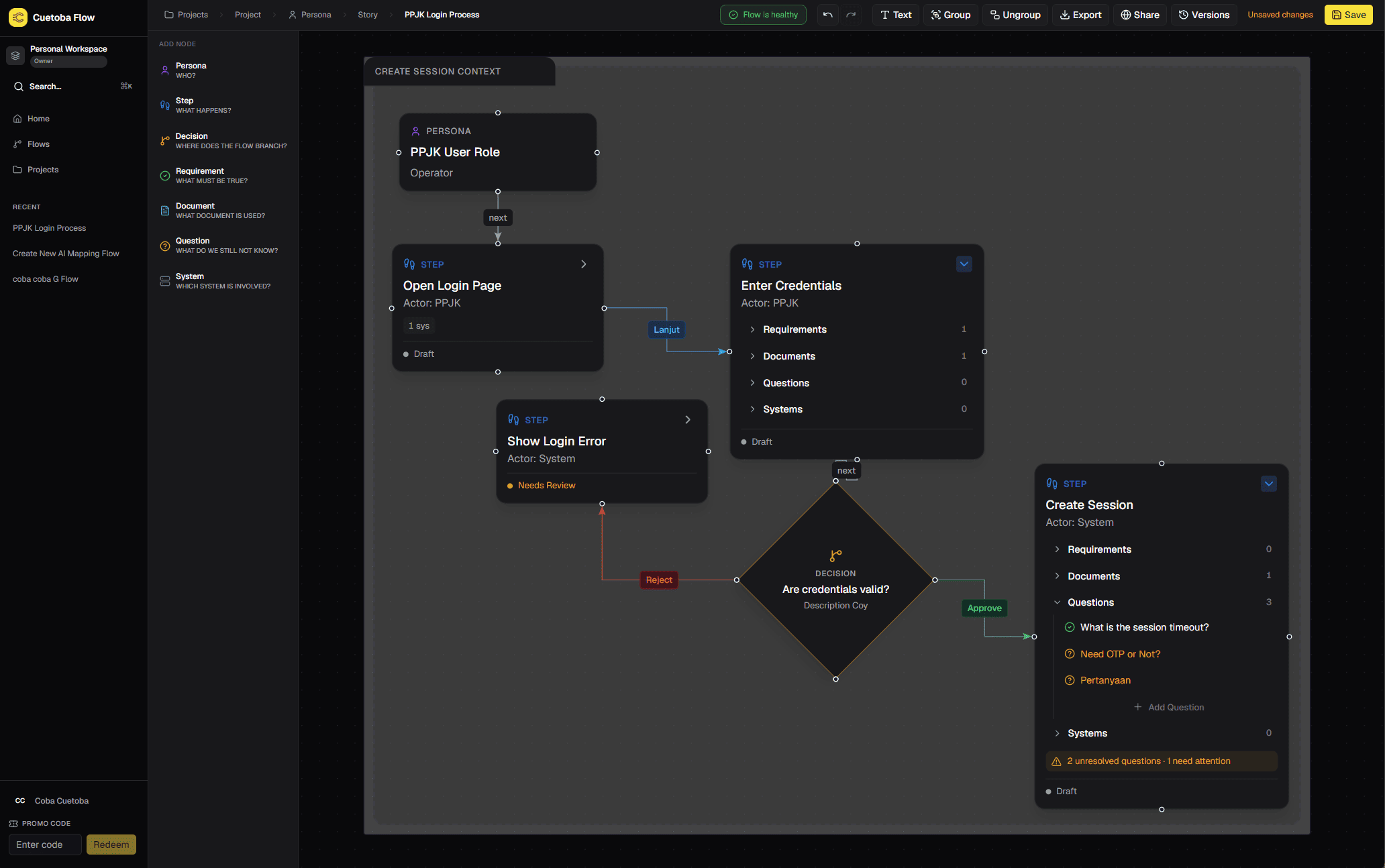Click the footprints icon on Enter Credentials step
Viewport: 1385px width, 868px height.
(x=747, y=264)
